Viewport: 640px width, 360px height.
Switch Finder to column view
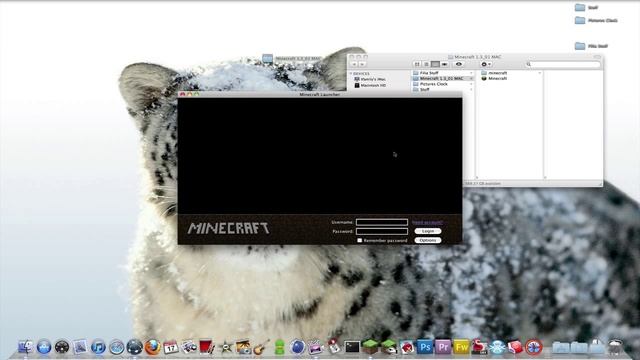click(435, 64)
